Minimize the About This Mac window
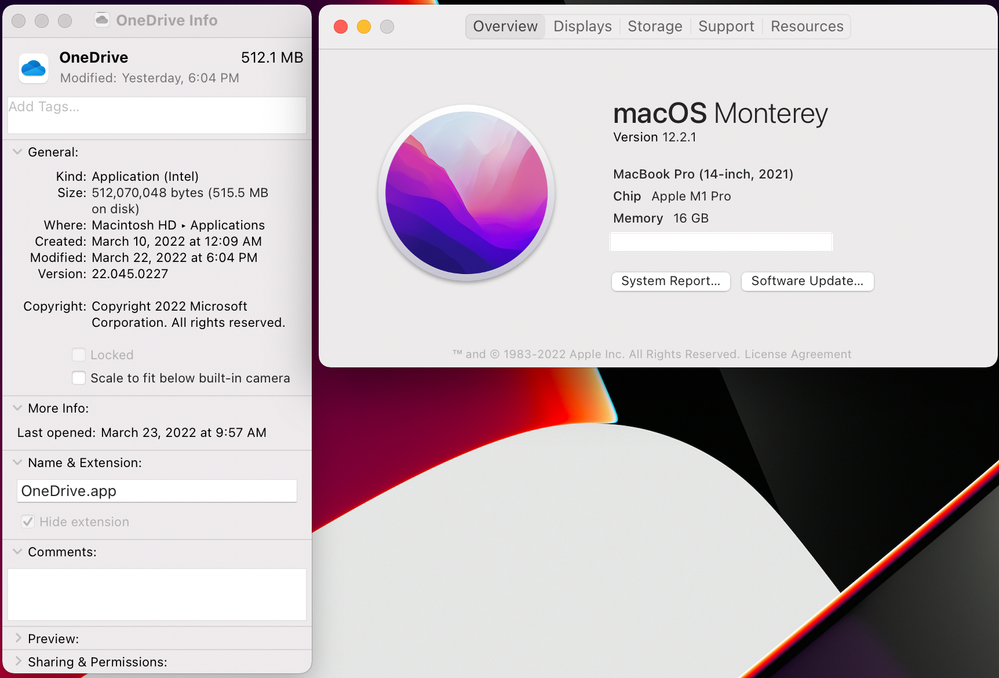 pyautogui.click(x=364, y=27)
